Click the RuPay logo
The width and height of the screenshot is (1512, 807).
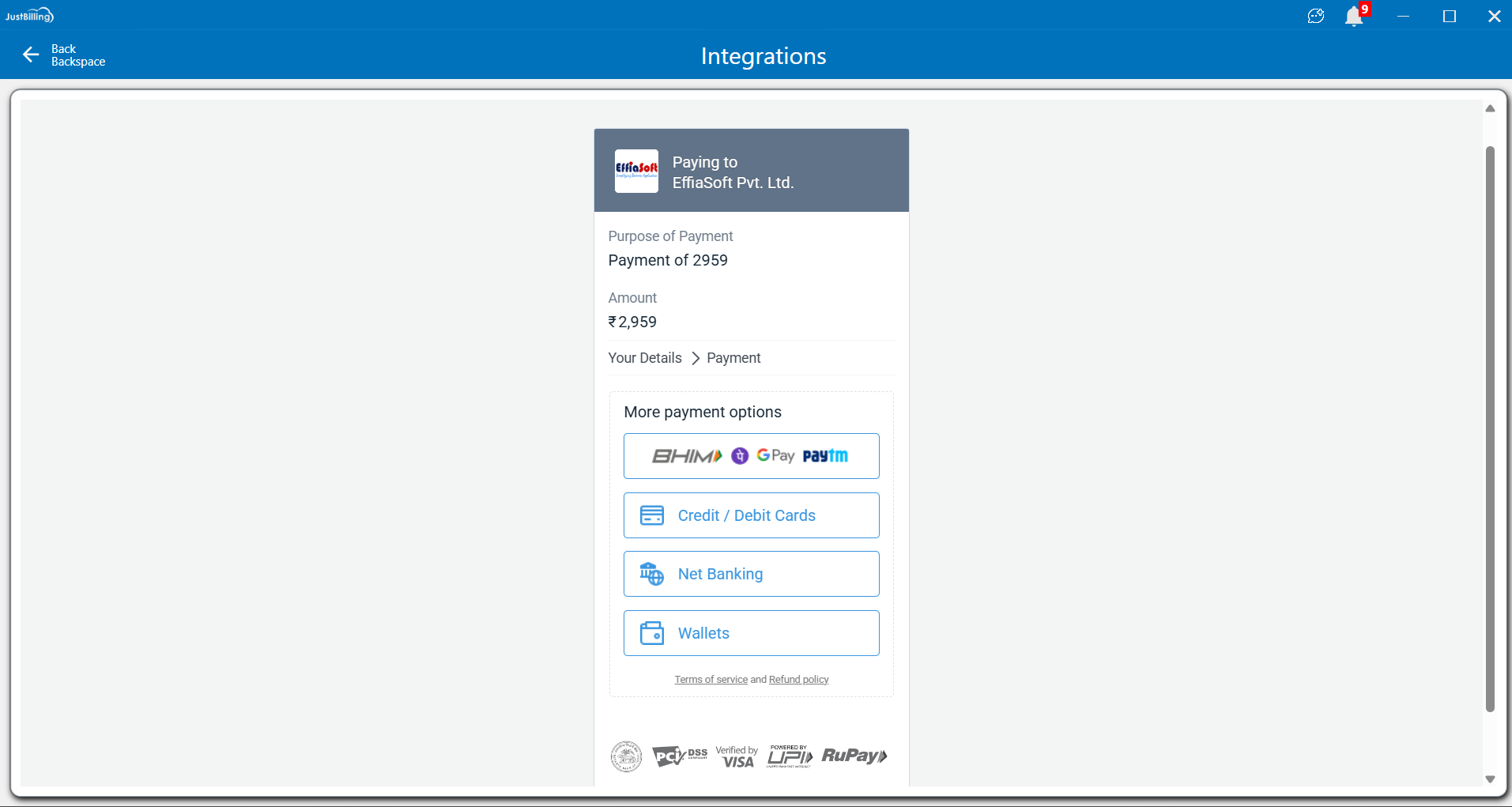[854, 756]
